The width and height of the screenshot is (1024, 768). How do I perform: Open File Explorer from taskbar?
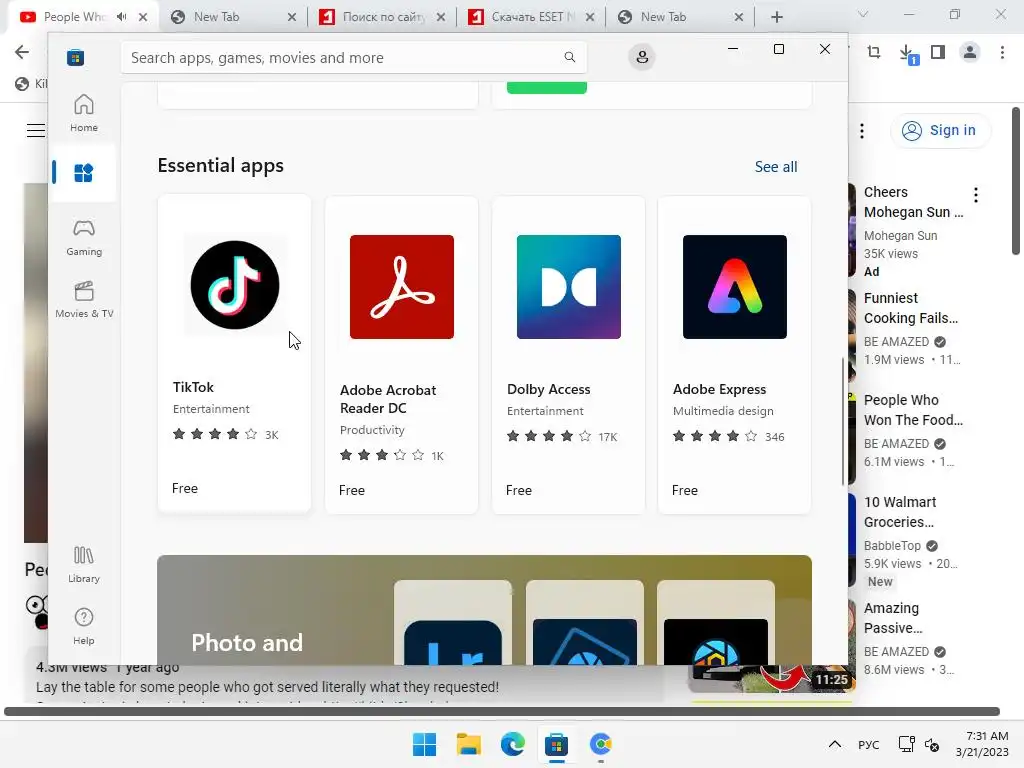point(468,744)
